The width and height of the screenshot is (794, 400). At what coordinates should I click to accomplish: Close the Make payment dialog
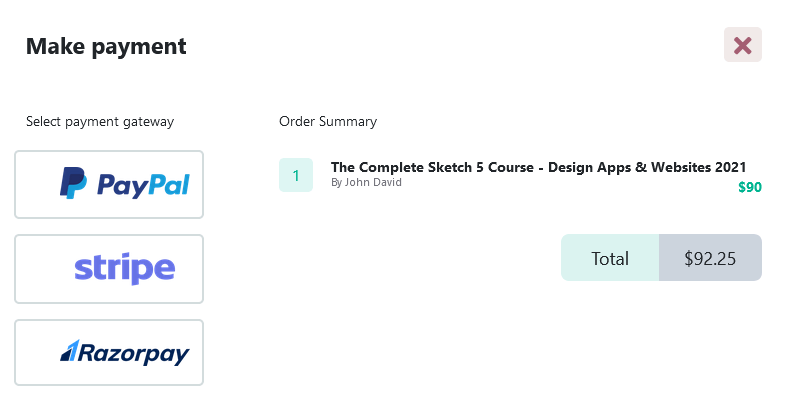(742, 45)
